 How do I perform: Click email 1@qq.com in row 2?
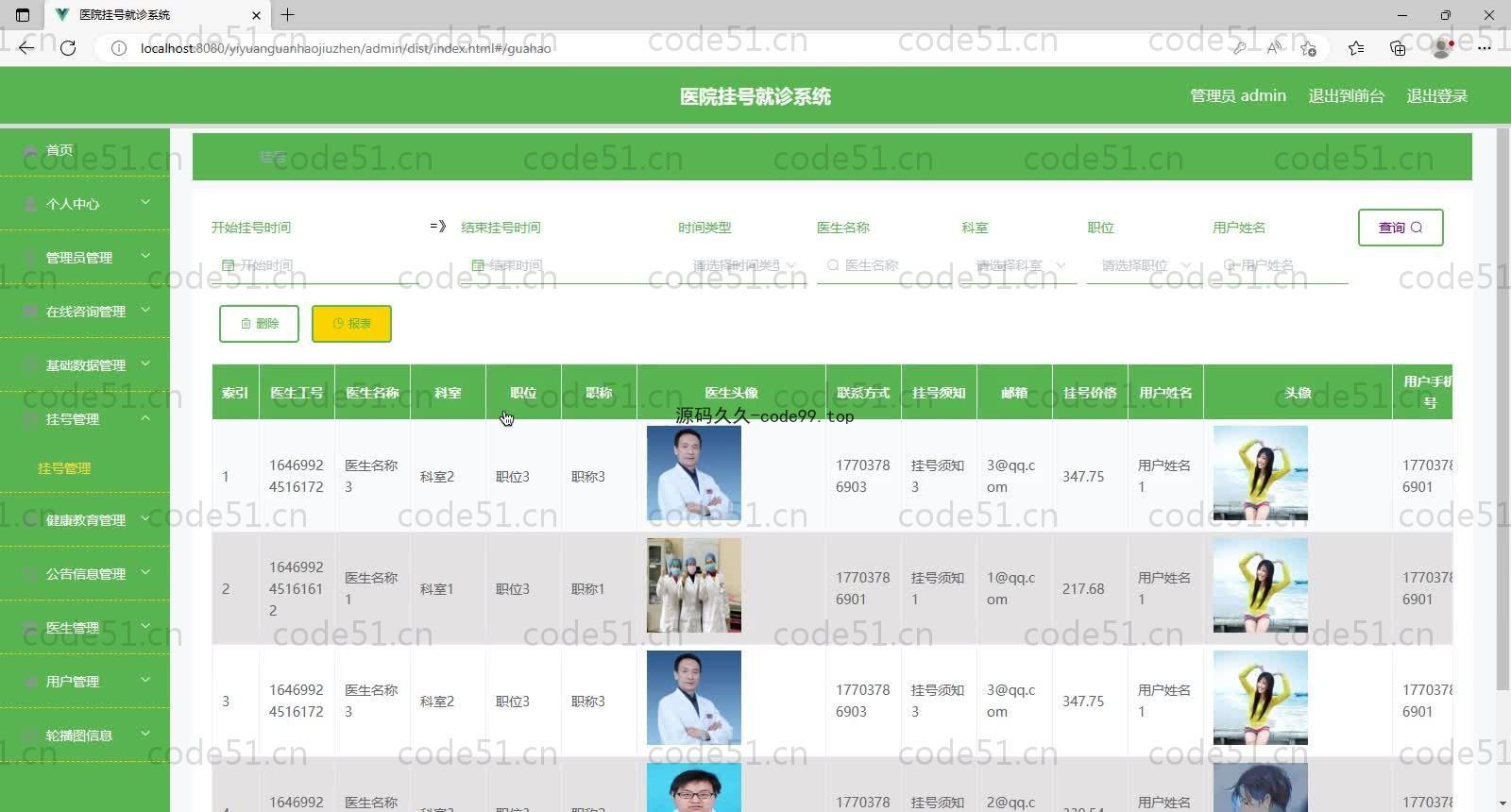(1010, 589)
